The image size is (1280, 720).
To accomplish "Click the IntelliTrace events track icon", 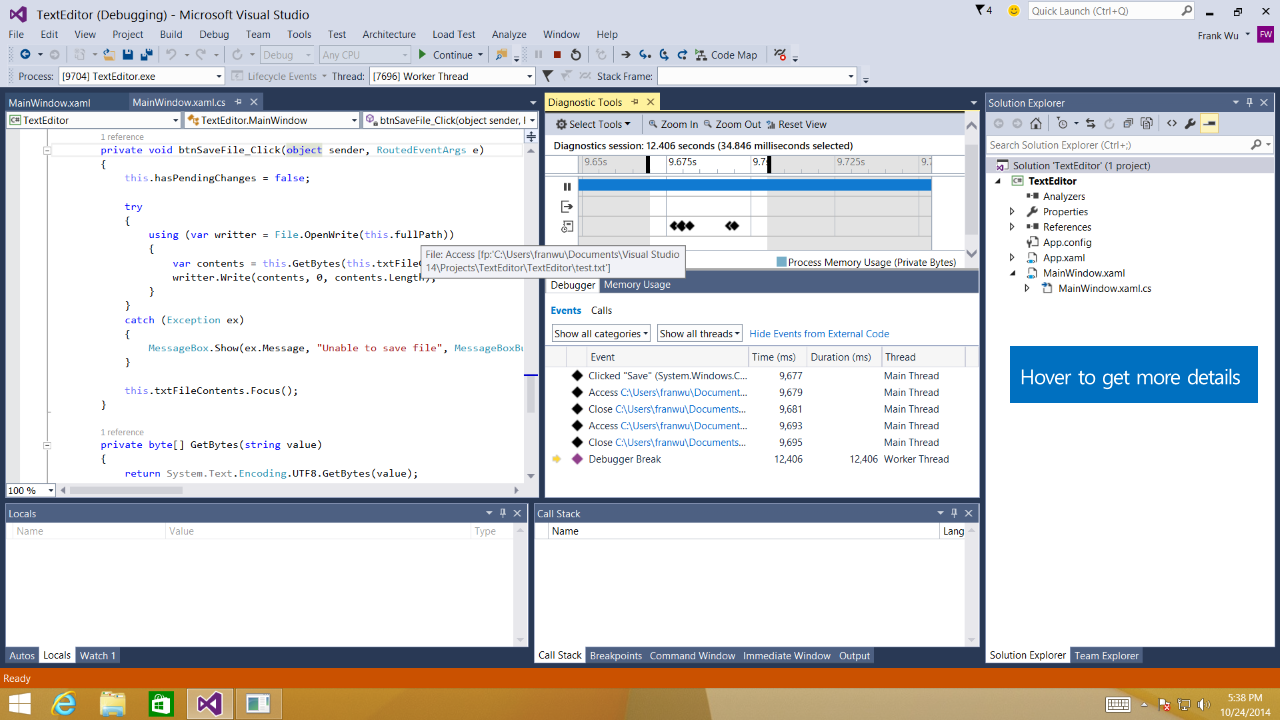I will [x=567, y=226].
